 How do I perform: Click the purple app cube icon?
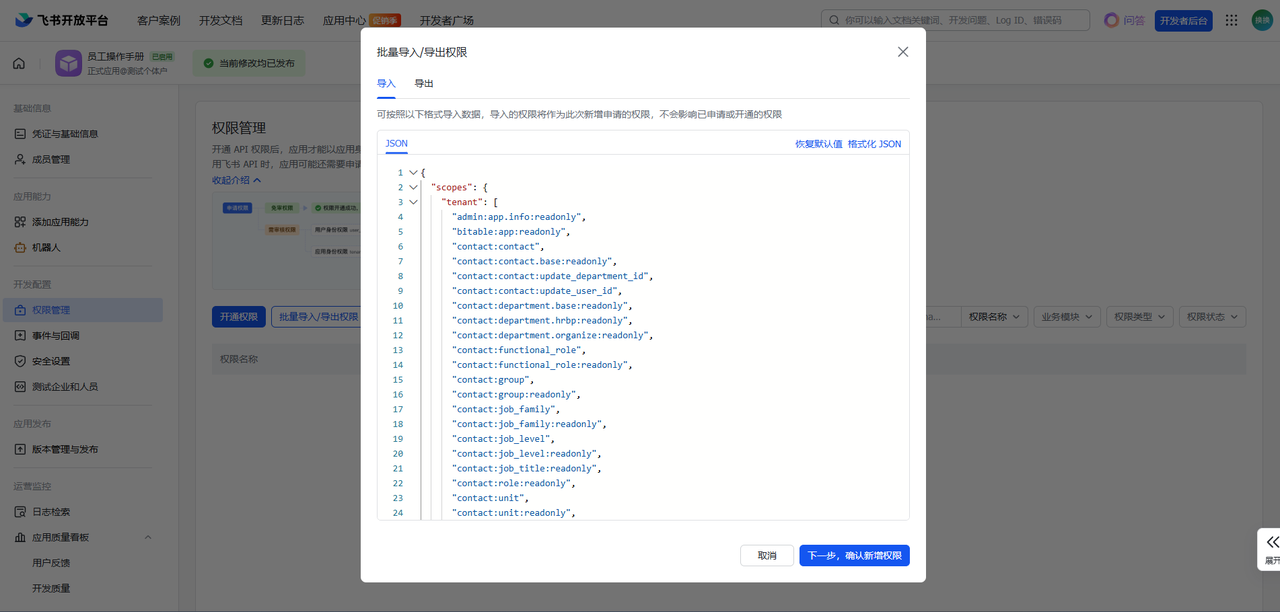tap(68, 63)
